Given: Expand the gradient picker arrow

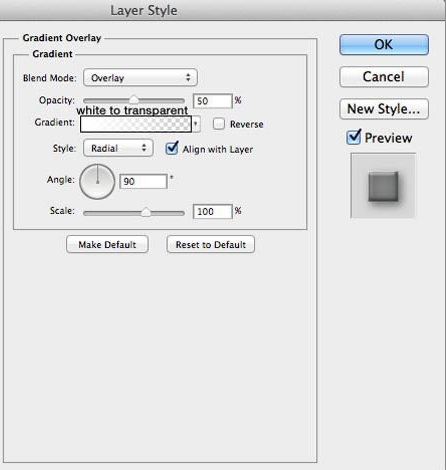Looking at the screenshot, I should click(196, 124).
